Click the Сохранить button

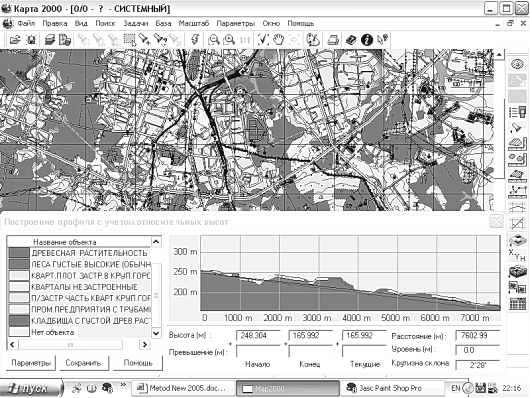83,363
